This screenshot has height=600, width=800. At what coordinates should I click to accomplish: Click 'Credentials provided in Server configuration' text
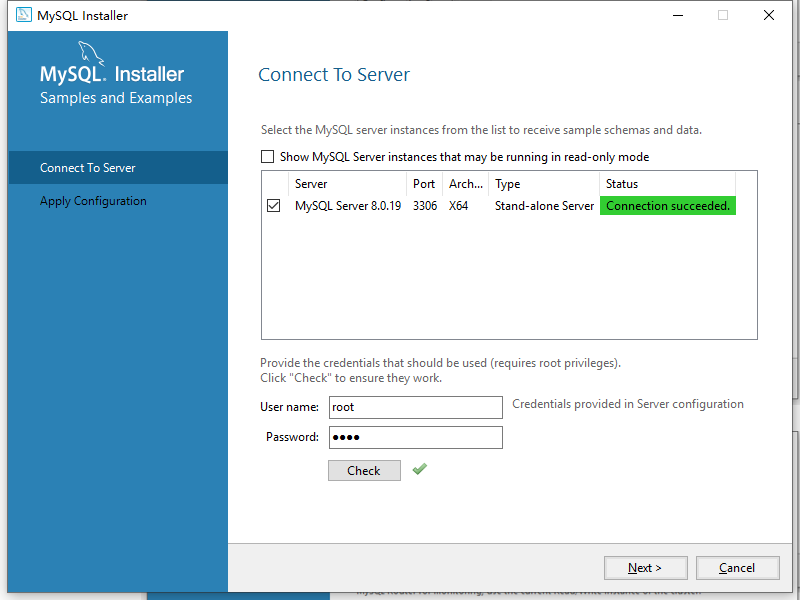pyautogui.click(x=628, y=404)
